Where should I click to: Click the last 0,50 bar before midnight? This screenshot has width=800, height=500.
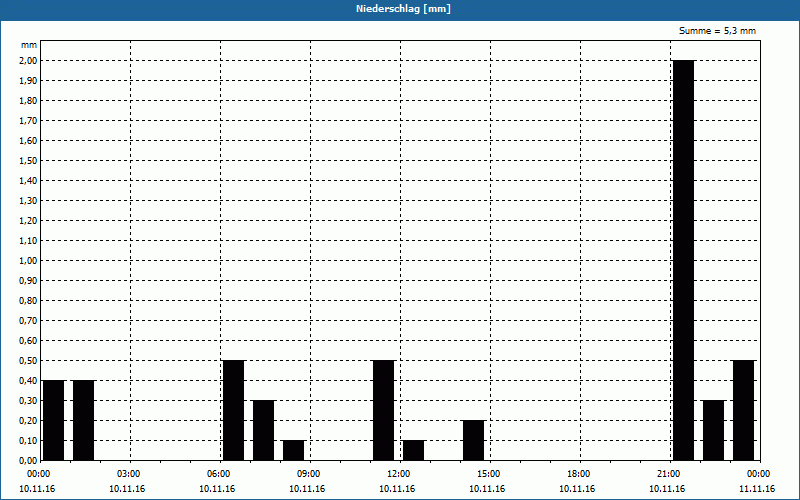pos(744,410)
